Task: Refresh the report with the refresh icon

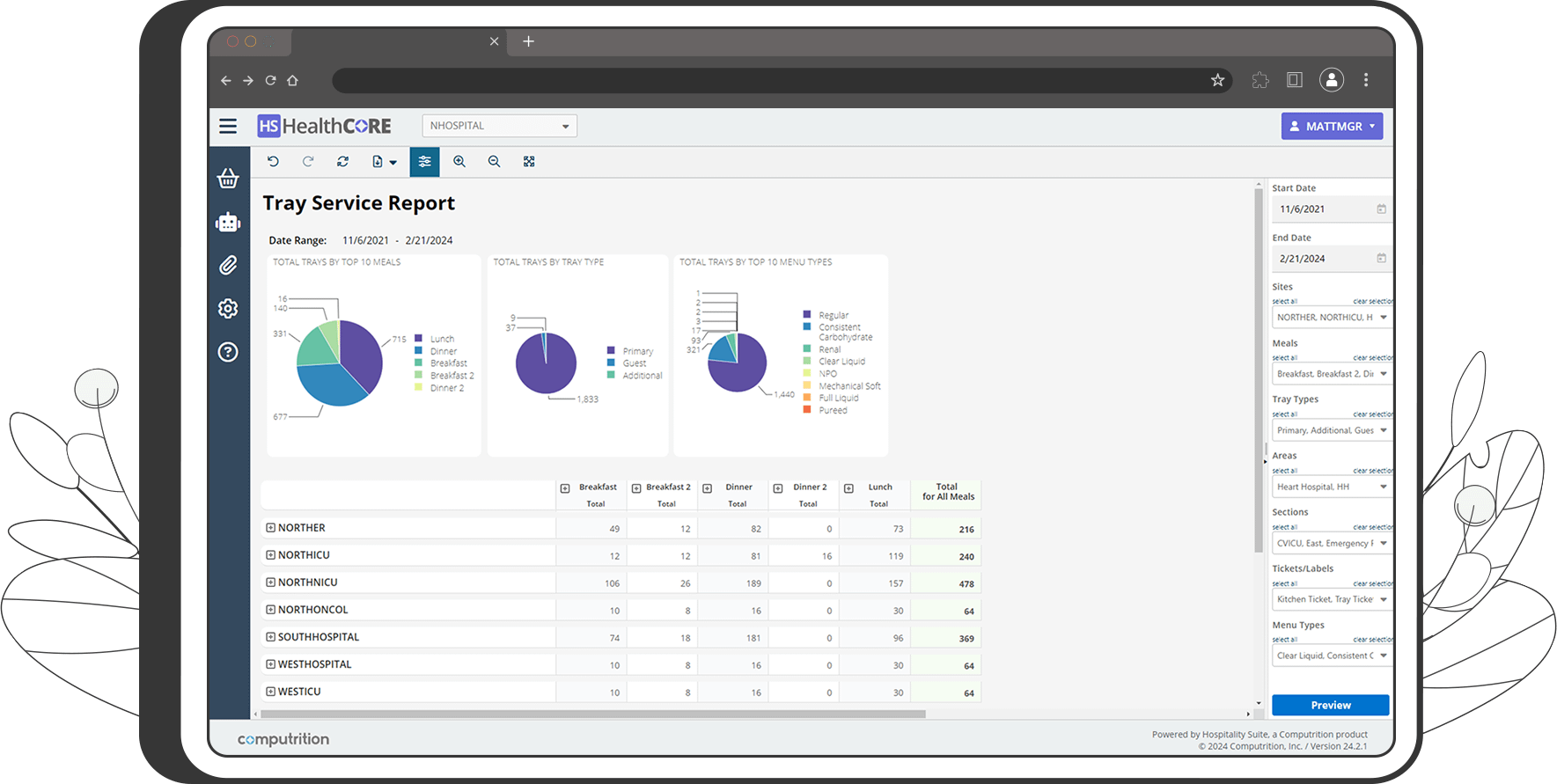Action: tap(342, 162)
